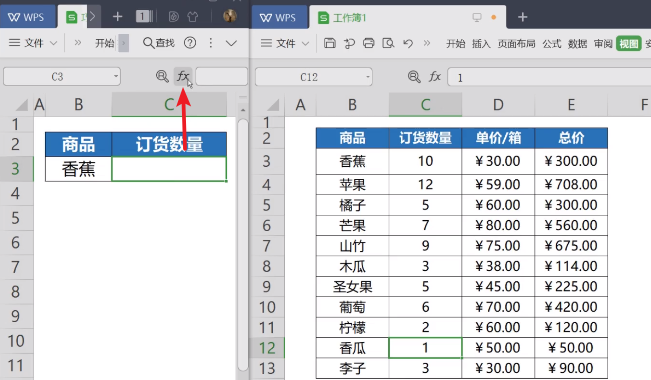Click cell ¥708.00 in 总价 column

click(x=571, y=184)
